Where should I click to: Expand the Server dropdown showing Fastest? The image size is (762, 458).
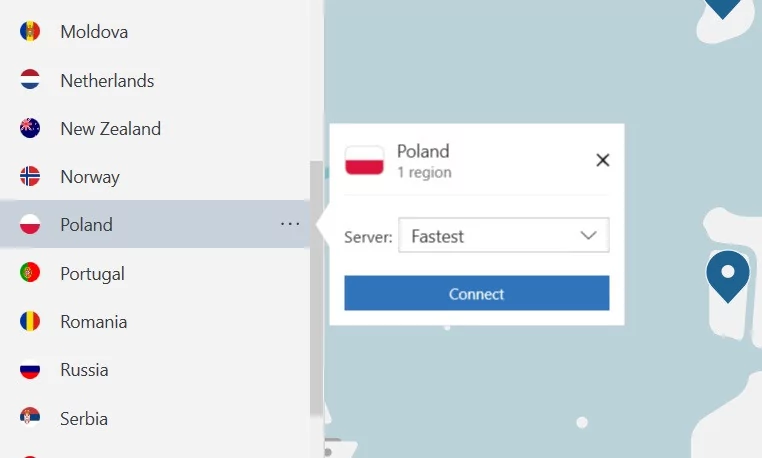point(503,235)
